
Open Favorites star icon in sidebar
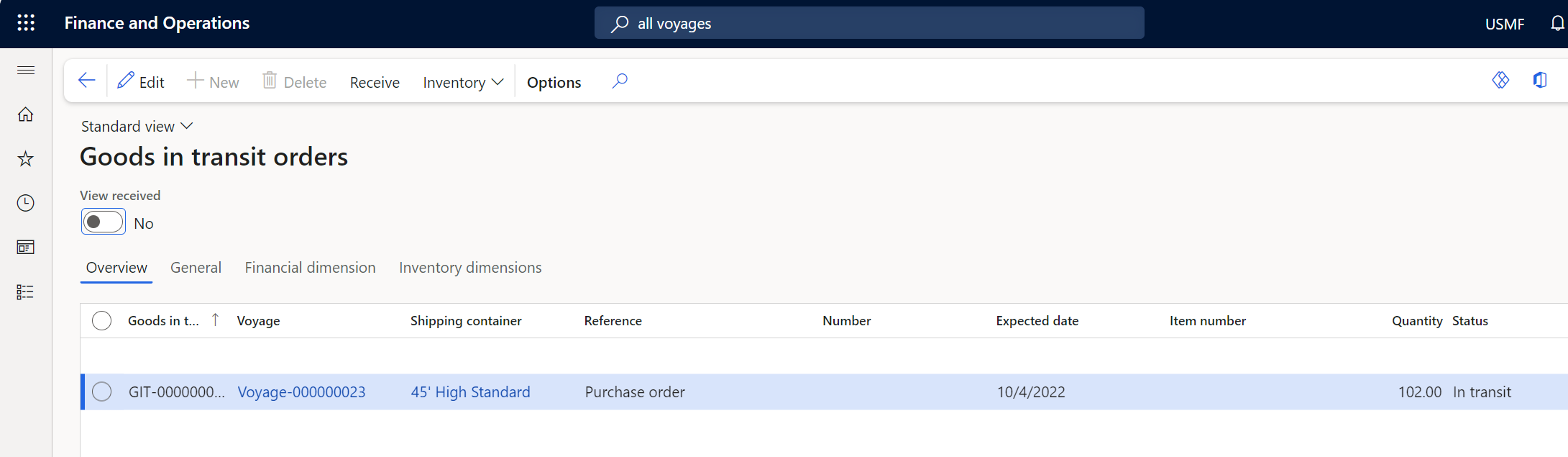click(x=26, y=159)
